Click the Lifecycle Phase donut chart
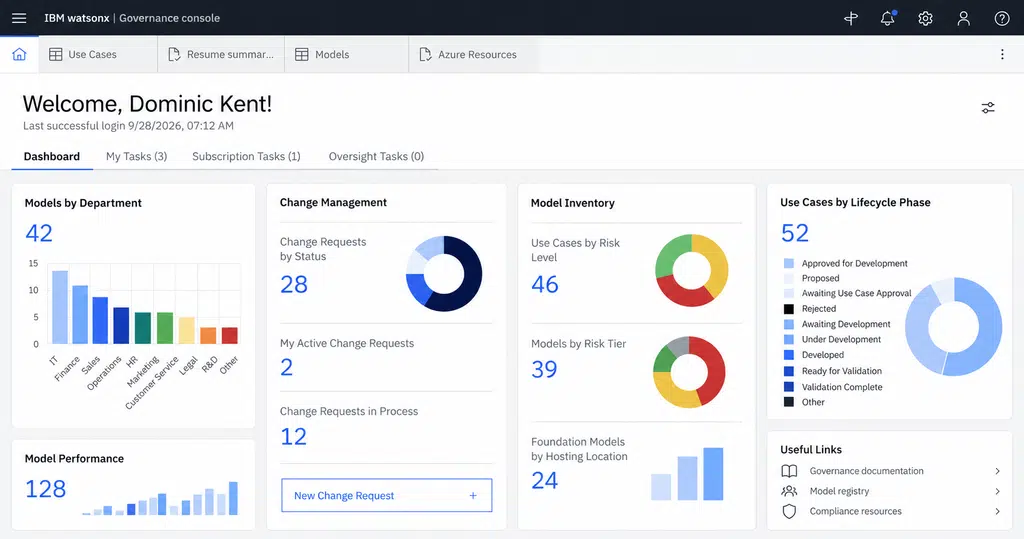The image size is (1024, 539). pos(953,326)
